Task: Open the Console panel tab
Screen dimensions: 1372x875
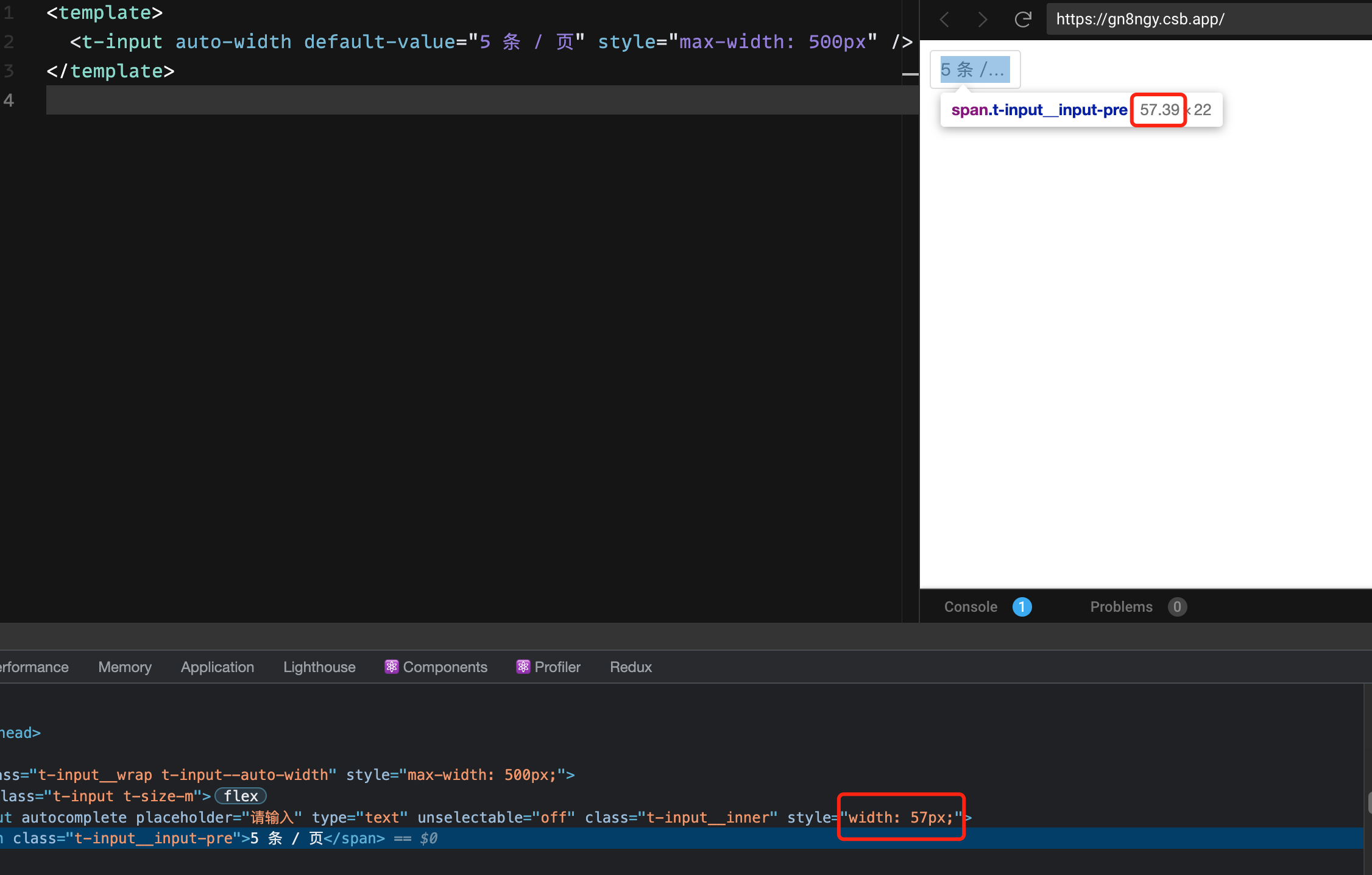Action: pyautogui.click(x=971, y=607)
